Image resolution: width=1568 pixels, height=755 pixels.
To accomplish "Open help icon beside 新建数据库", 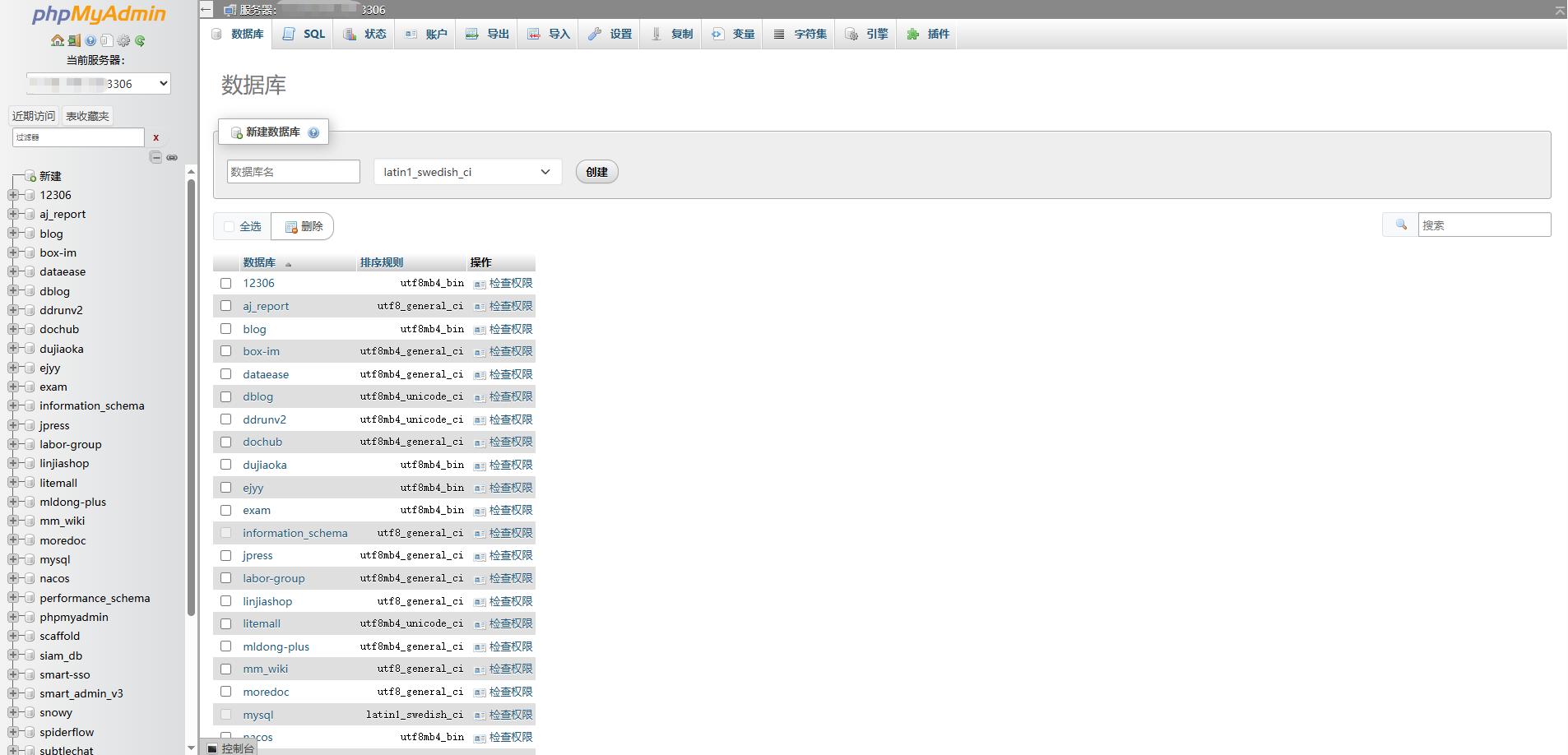I will tap(313, 132).
